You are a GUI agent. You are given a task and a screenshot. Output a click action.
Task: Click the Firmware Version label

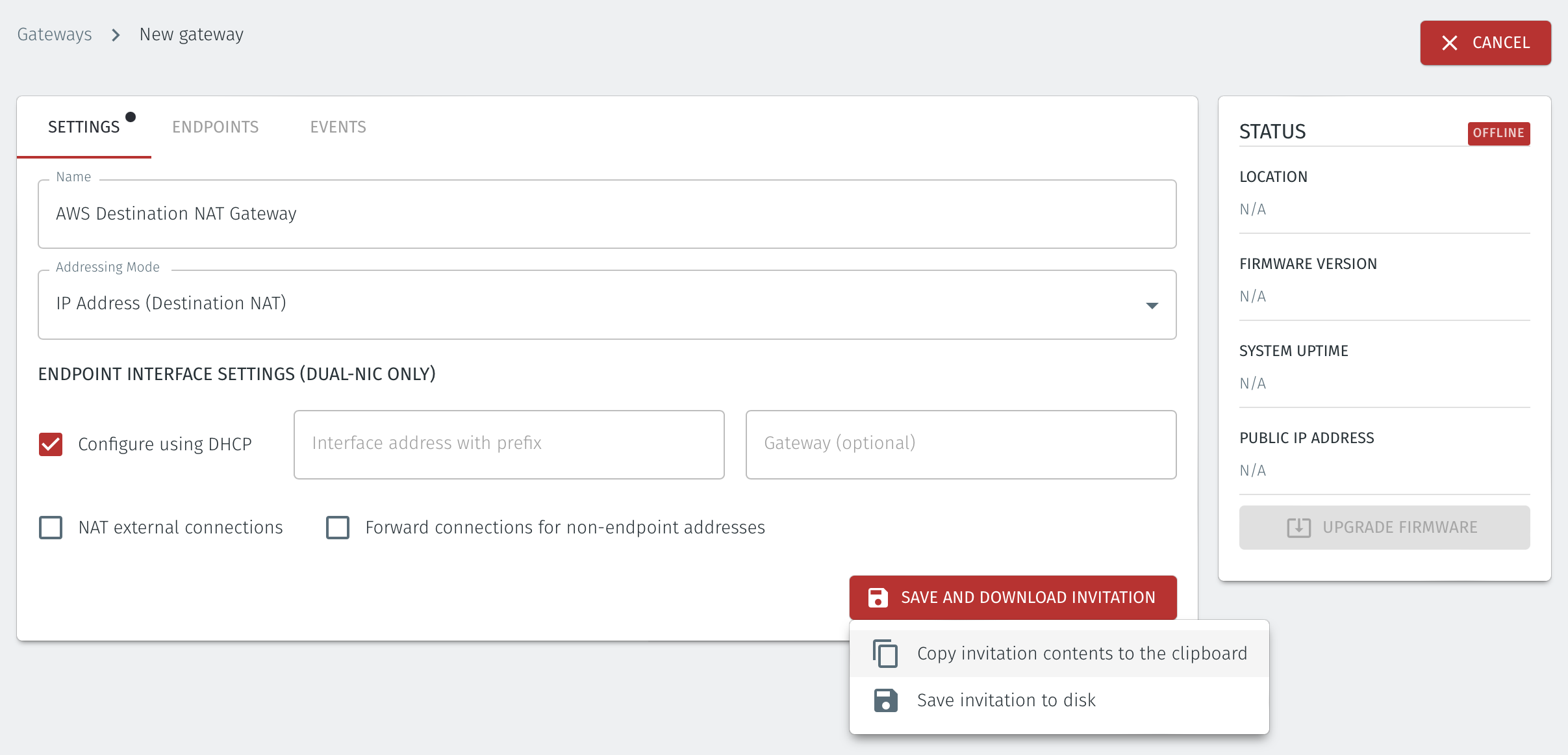(1308, 264)
